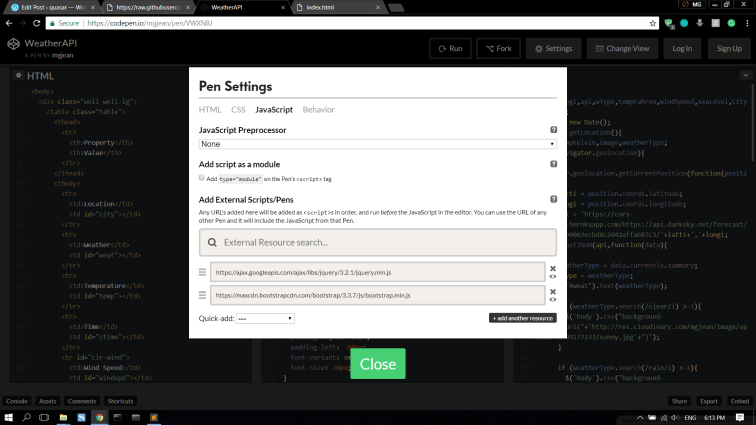Click the green Close button
The height and width of the screenshot is (425, 756).
tap(377, 364)
